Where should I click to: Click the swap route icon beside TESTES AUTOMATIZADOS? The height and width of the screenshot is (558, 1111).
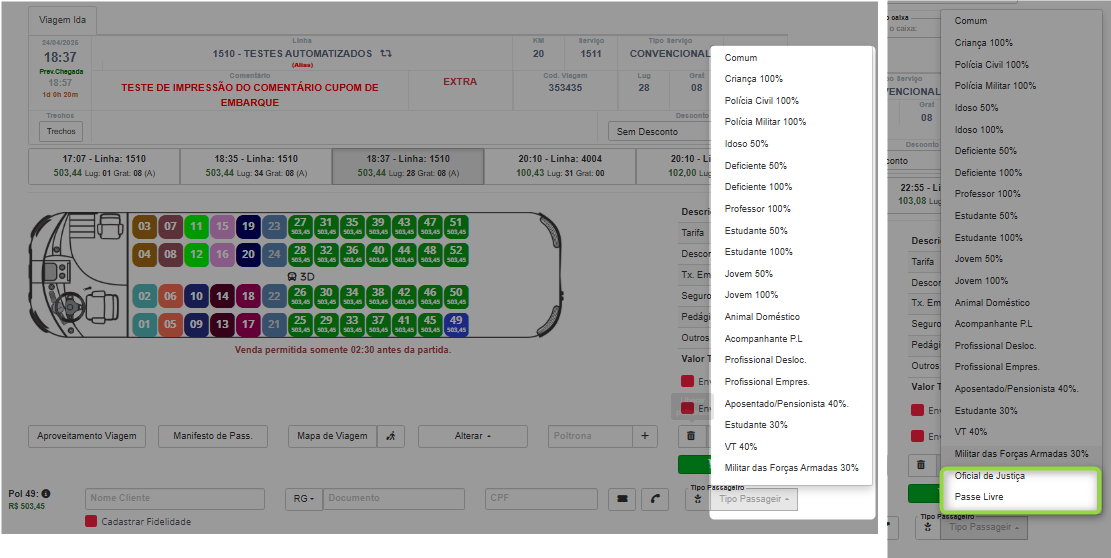[386, 53]
